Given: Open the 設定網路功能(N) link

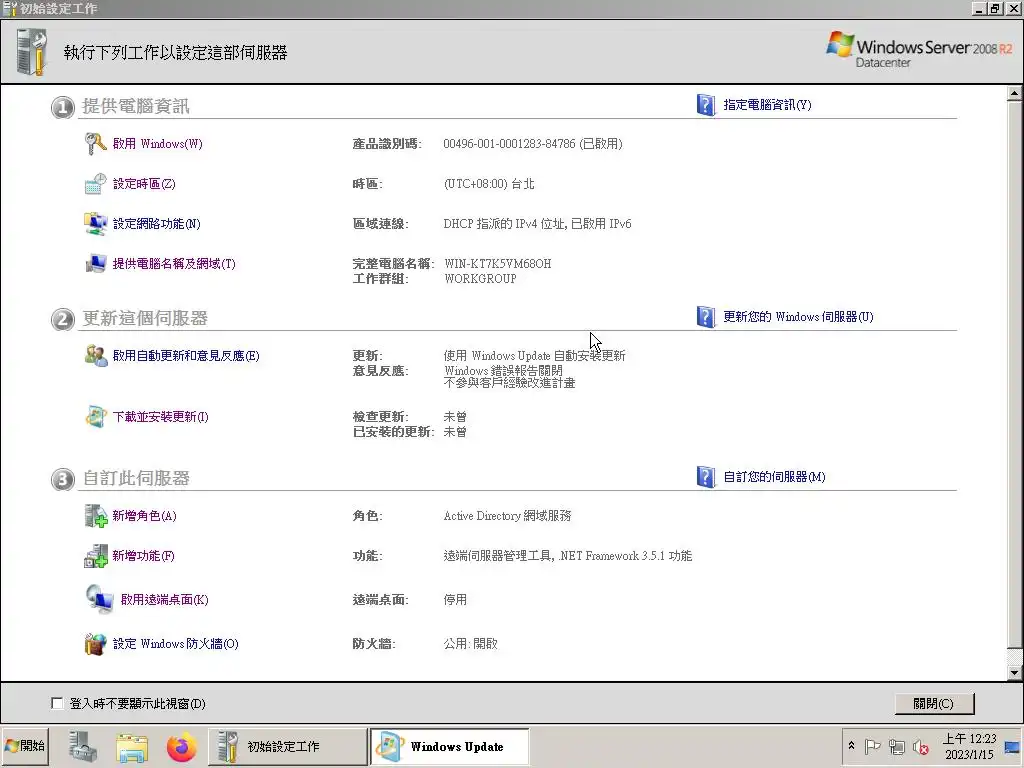Looking at the screenshot, I should coord(156,224).
